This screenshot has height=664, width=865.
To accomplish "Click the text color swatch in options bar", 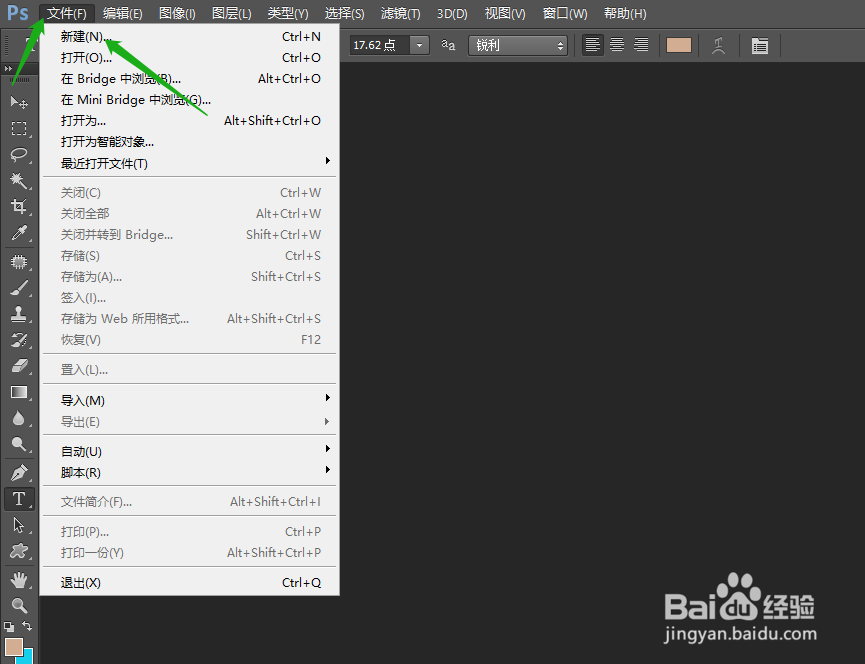I will pyautogui.click(x=679, y=45).
